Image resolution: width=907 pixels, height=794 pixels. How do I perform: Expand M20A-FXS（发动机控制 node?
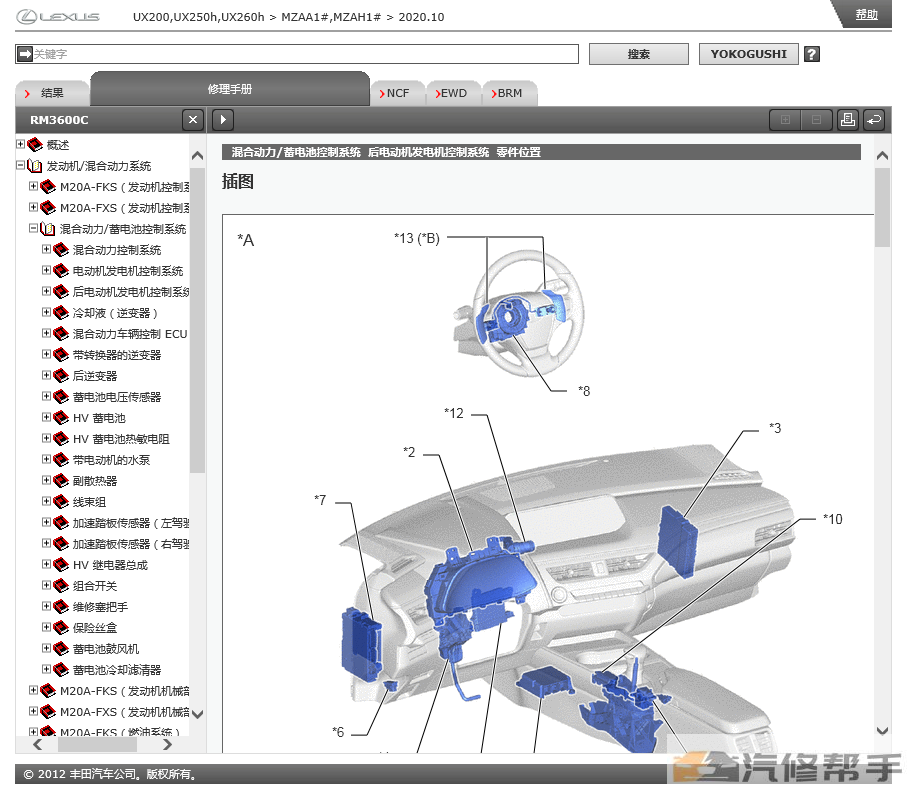[x=34, y=207]
